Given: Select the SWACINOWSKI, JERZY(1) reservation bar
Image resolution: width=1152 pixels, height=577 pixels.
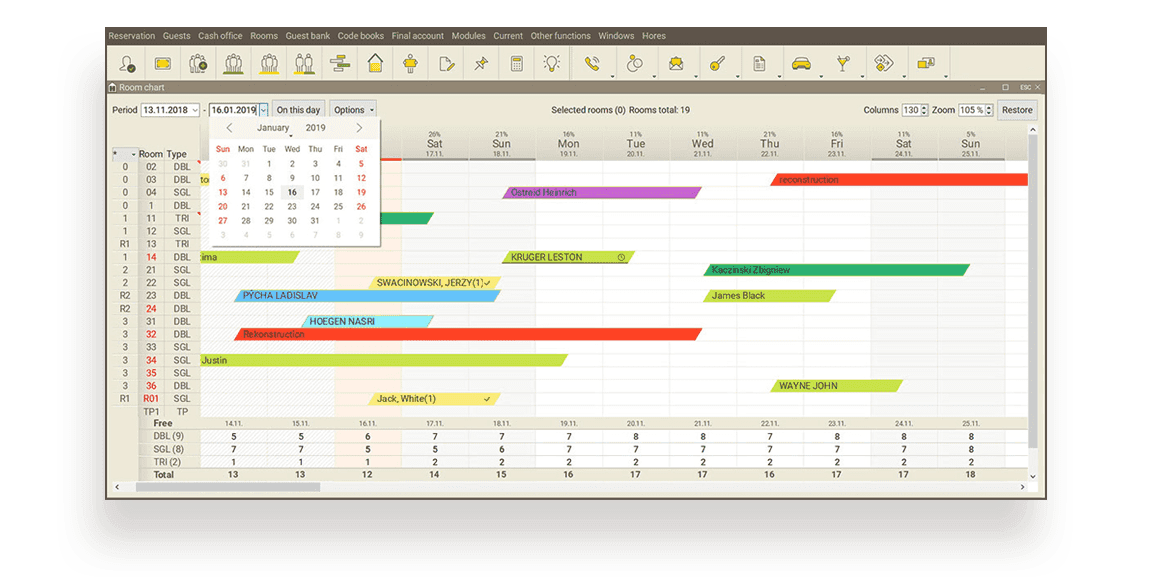Looking at the screenshot, I should point(435,282).
